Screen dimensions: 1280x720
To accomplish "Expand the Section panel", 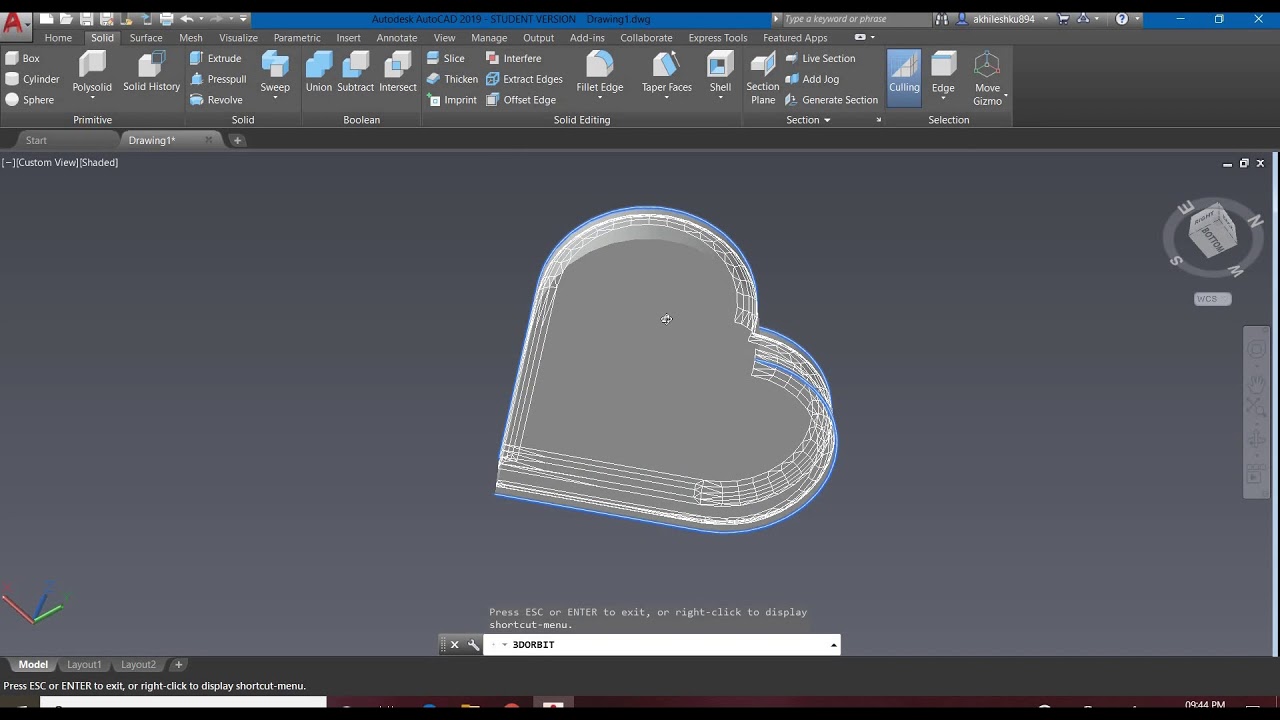I will (809, 120).
